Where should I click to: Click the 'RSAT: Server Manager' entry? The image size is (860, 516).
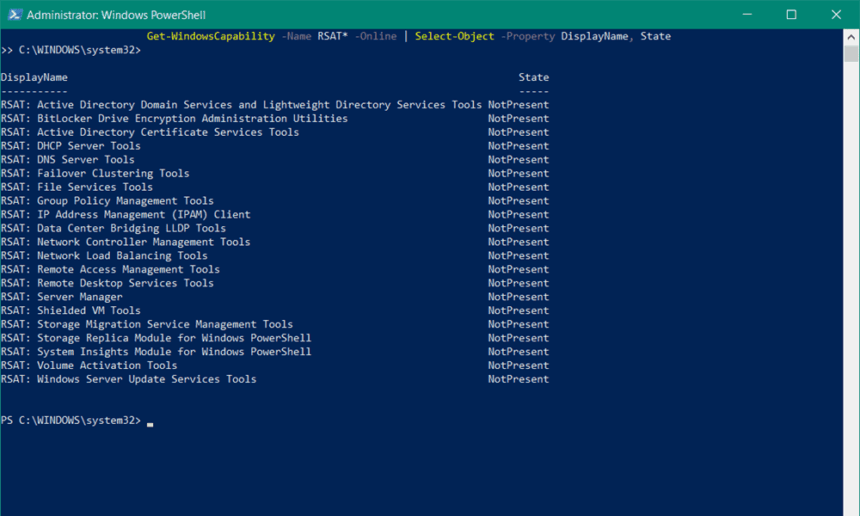(x=61, y=297)
